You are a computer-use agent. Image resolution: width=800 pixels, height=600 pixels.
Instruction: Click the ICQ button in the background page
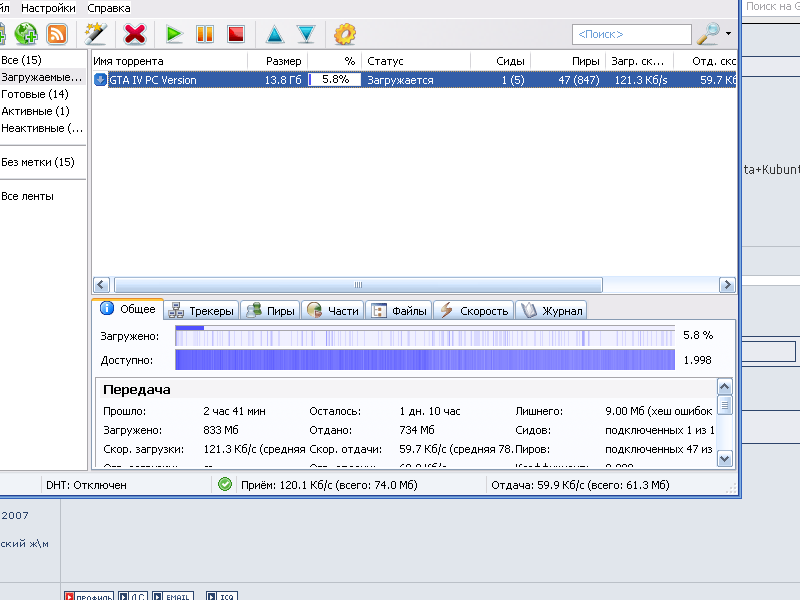221,596
